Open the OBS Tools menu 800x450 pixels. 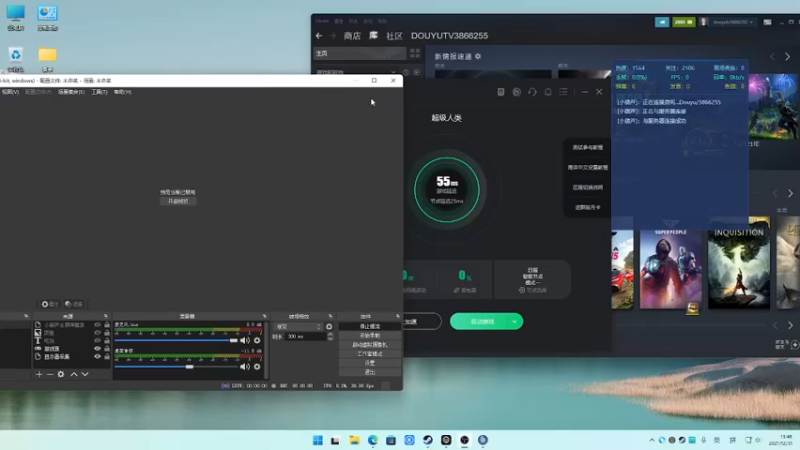(99, 92)
